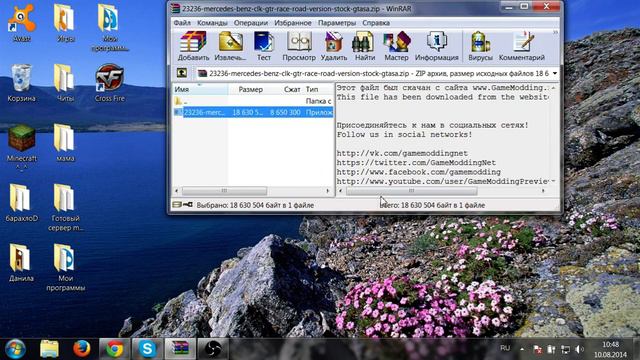The width and height of the screenshot is (640, 360).
Task: Open File Explorer from taskbar
Action: [49, 349]
